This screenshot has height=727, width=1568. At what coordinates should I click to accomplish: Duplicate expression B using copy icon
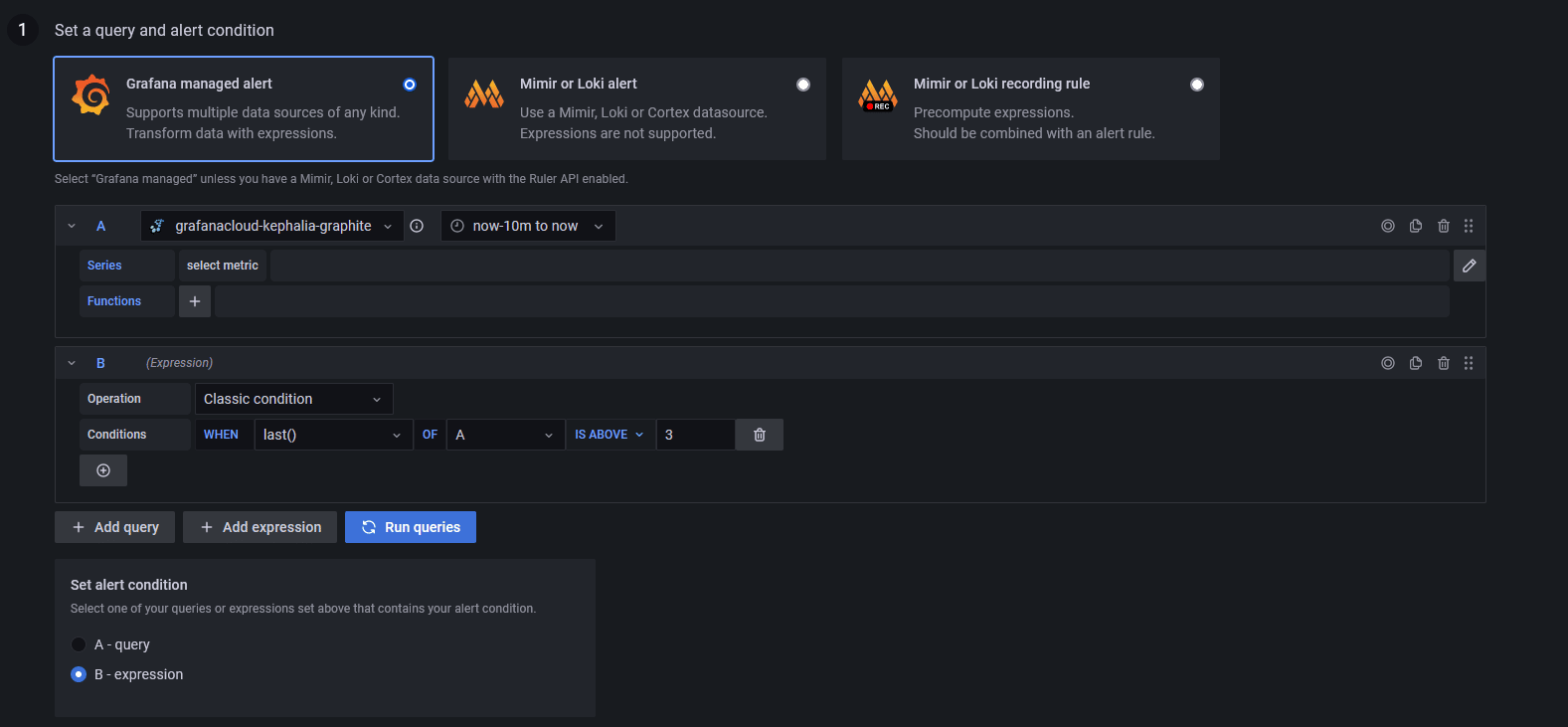click(1416, 363)
